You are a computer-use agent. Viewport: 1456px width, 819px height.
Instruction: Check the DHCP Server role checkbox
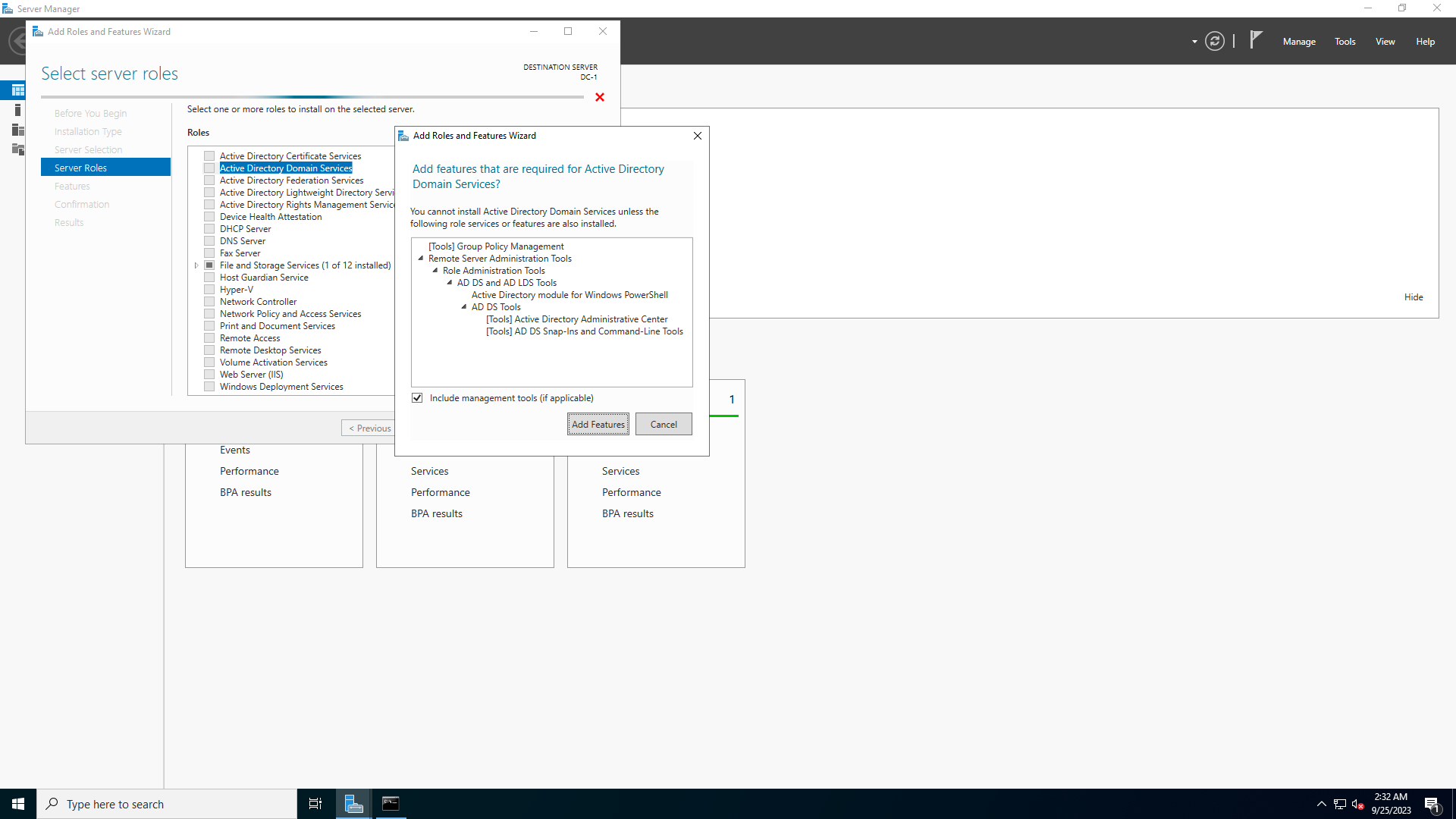click(x=209, y=229)
